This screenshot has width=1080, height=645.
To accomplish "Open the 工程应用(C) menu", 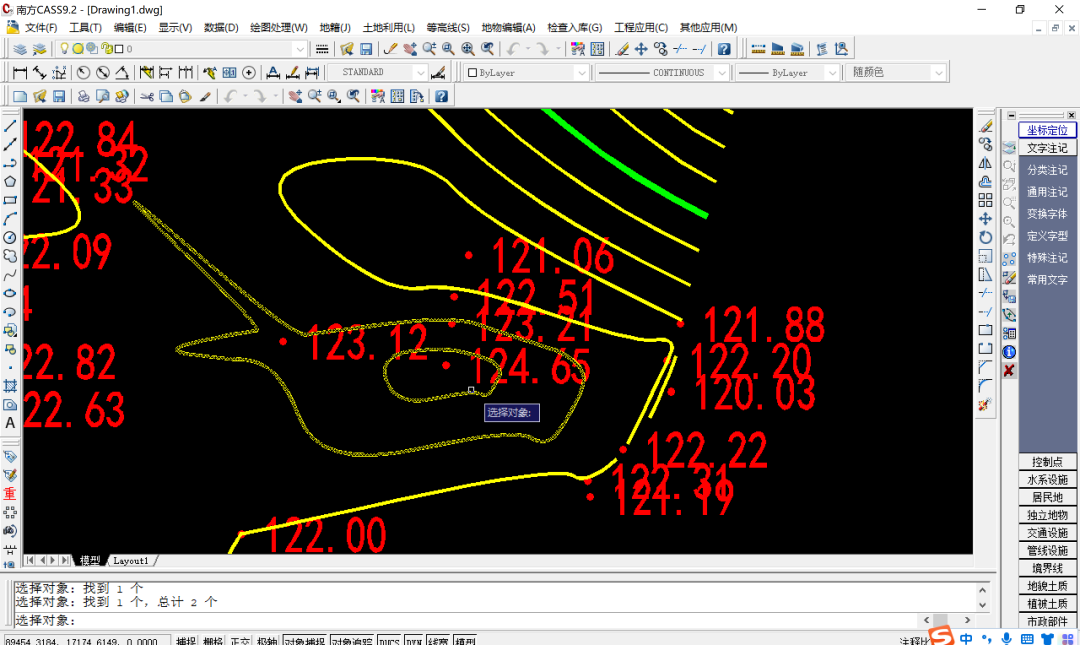I will coord(641,28).
